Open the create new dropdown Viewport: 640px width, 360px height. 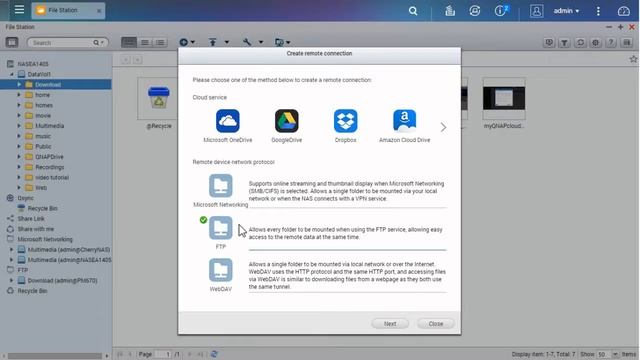[x=187, y=42]
